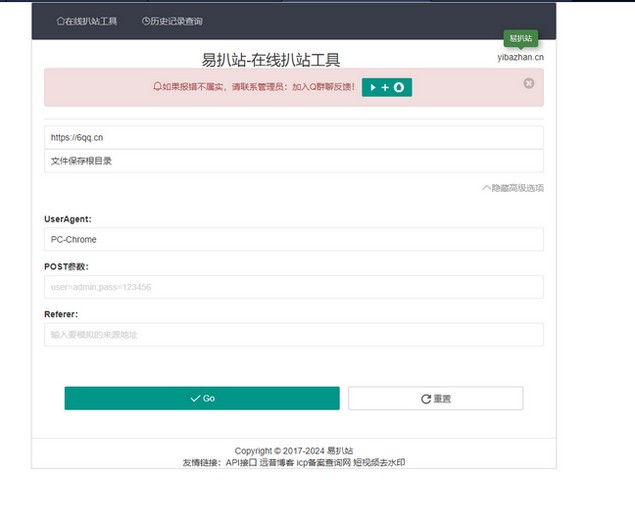Click the green 易扒站 badge
635x520 pixels.
pos(521,38)
